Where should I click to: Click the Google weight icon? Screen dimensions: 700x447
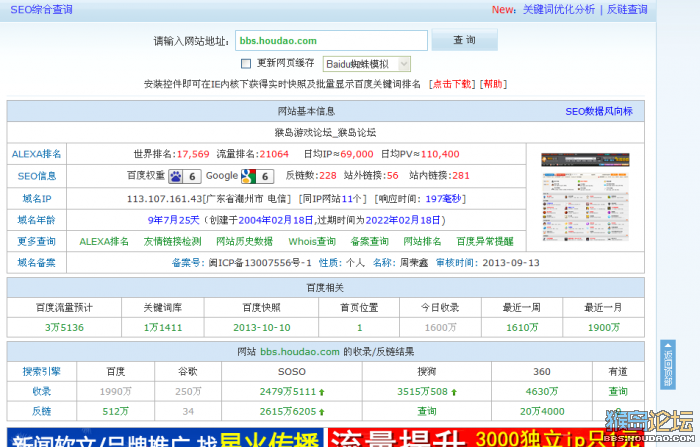[257, 176]
